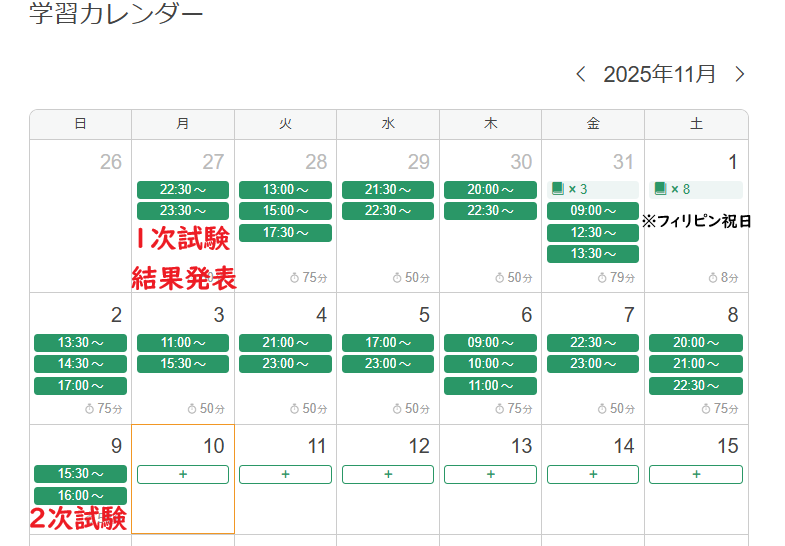785x546 pixels.
Task: Select the 16:00 lesson on November 9
Action: pos(80,495)
